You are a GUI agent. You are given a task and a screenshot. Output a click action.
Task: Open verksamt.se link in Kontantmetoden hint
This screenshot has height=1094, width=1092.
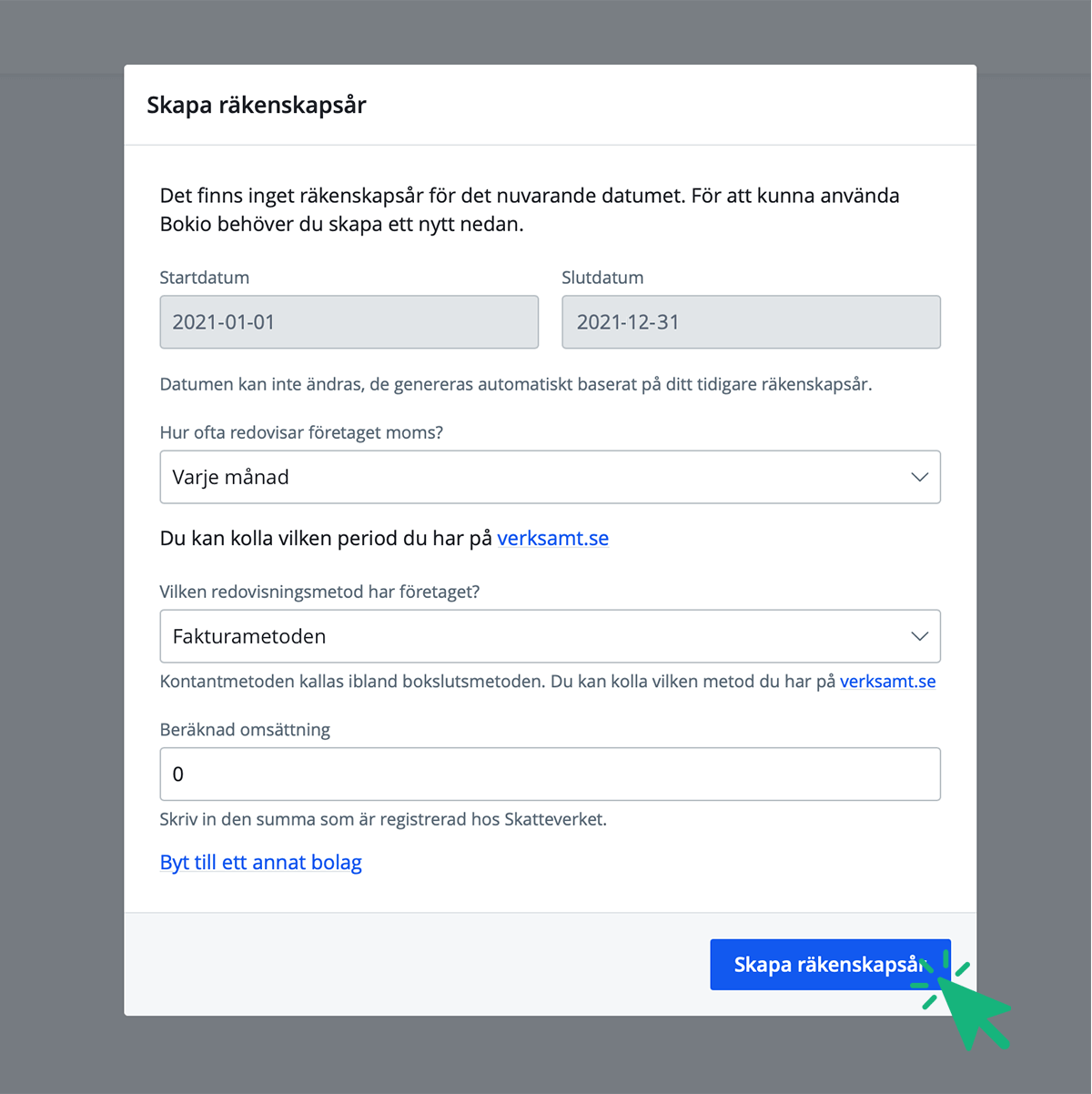pos(887,682)
